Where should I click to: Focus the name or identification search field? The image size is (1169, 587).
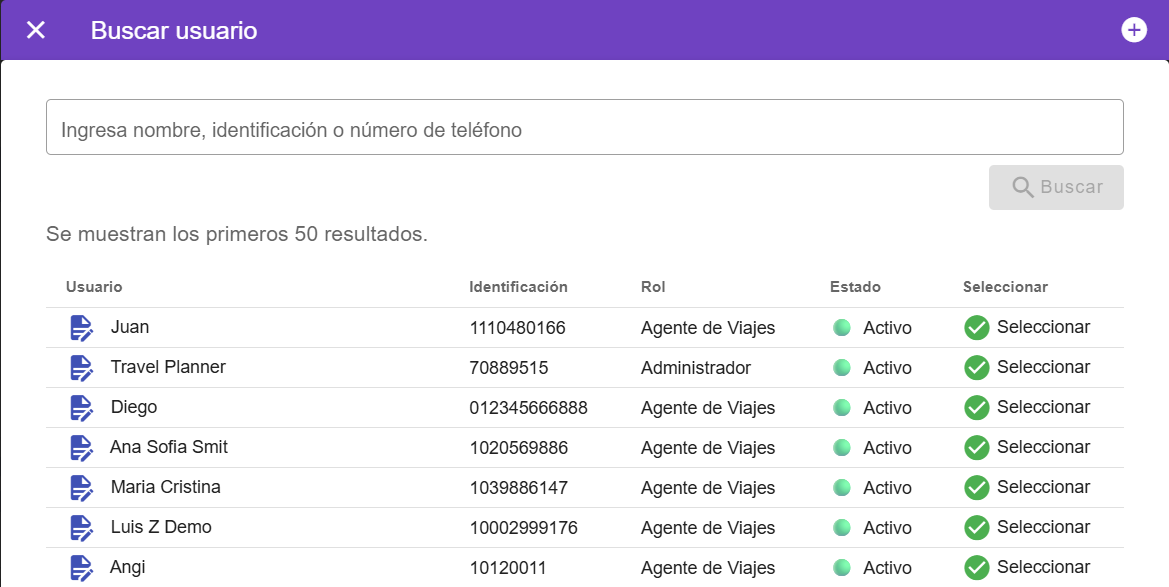pos(584,127)
